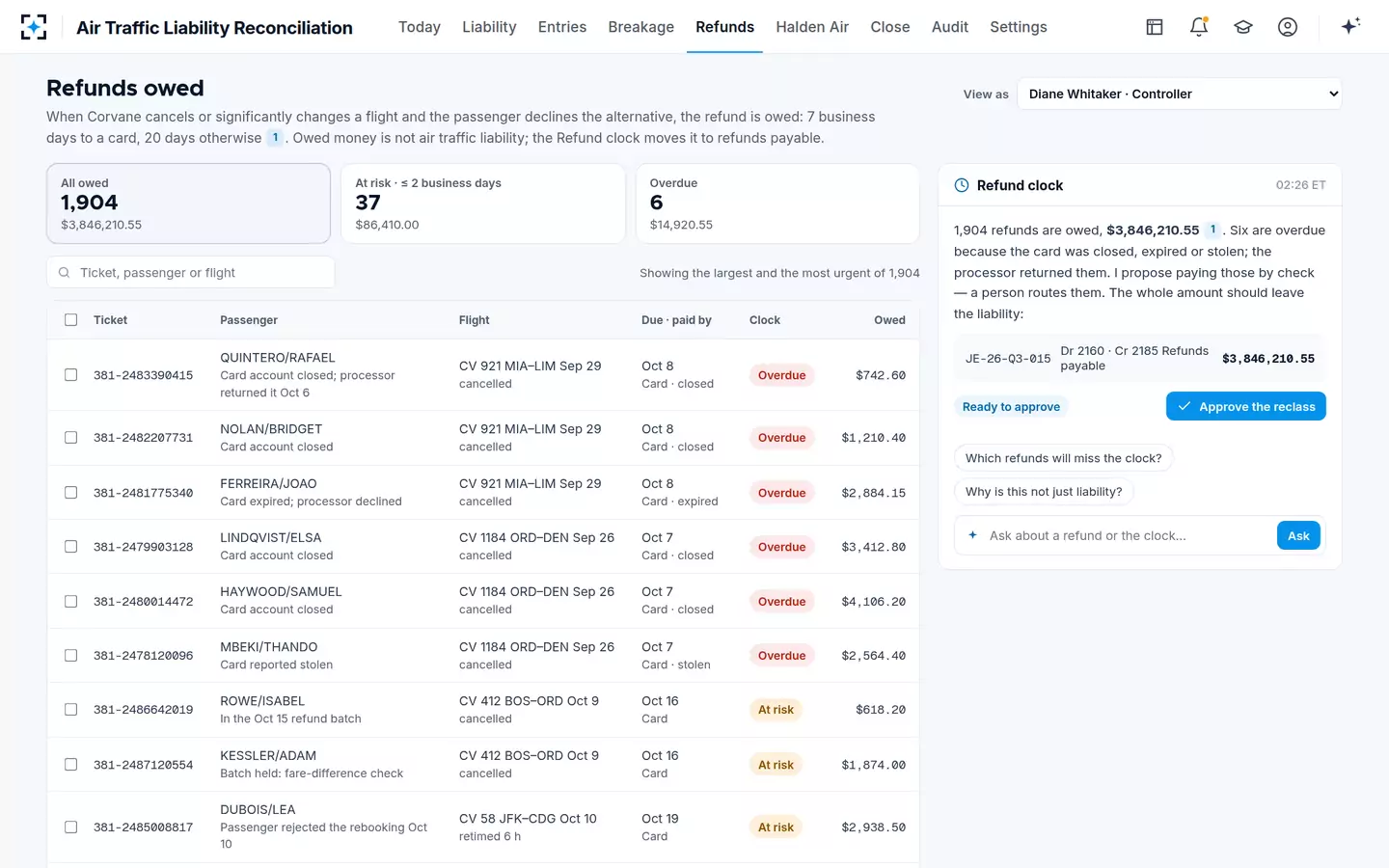
Task: Click At risk badge for KESSLER/ADAM
Action: coord(776,765)
